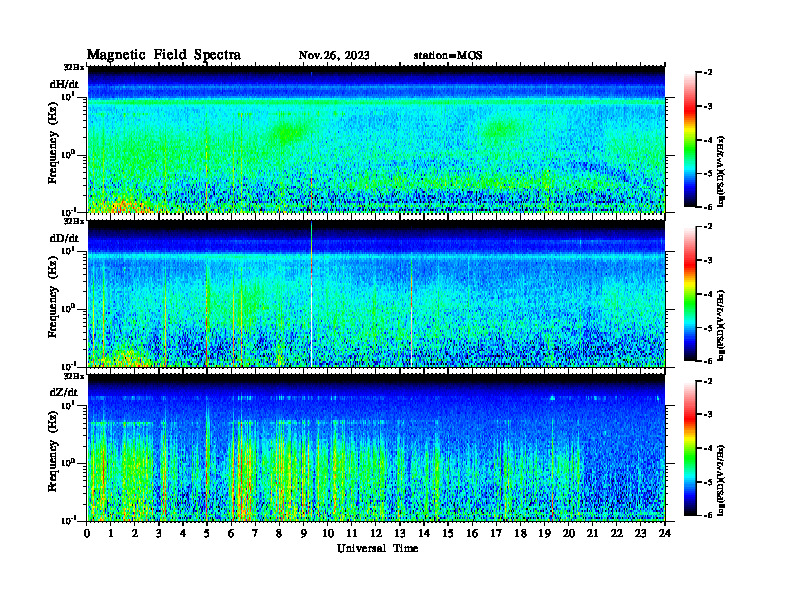
Task: Click hour 18 tick label on time axis
Action: [520, 534]
